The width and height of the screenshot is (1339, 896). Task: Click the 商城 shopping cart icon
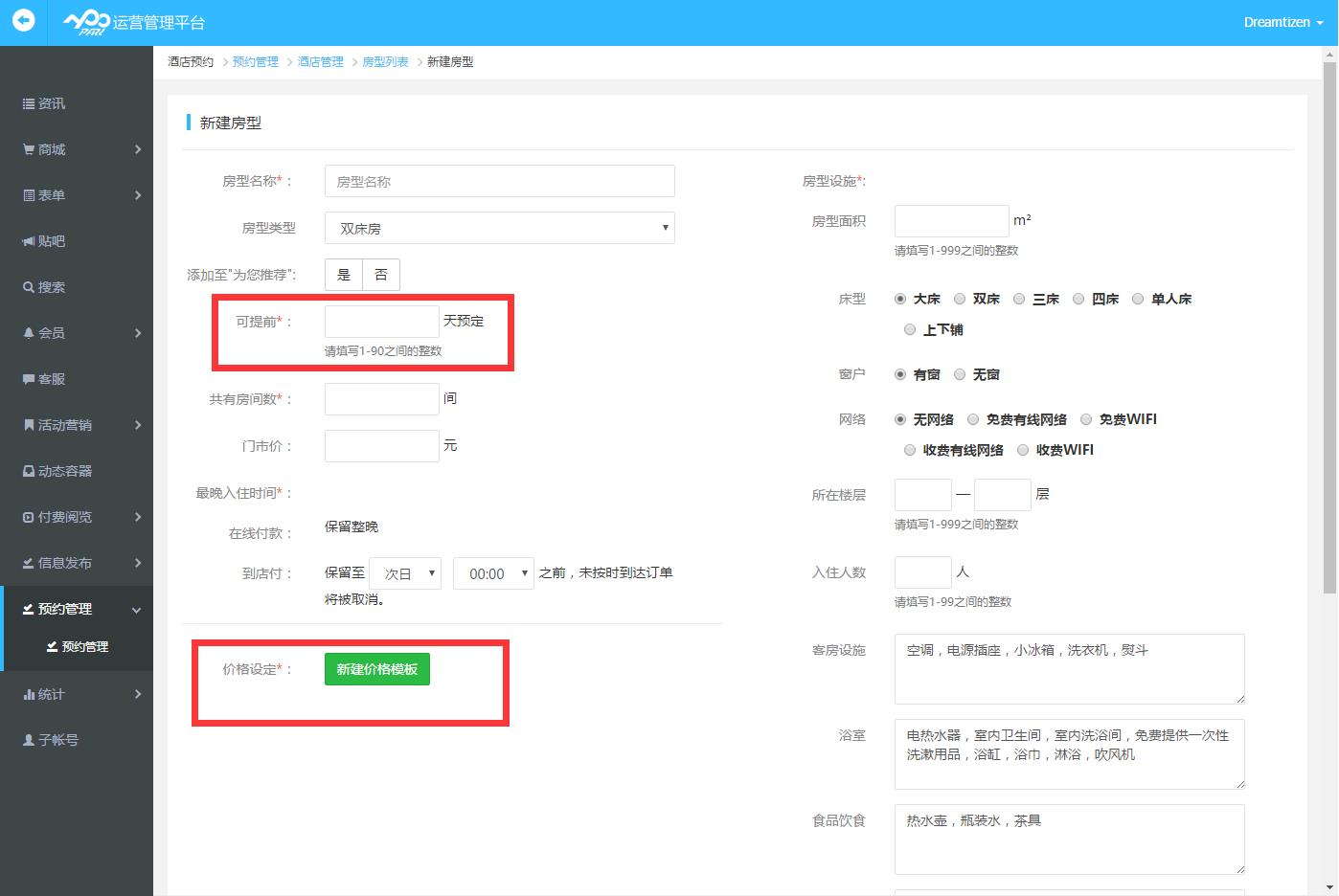click(29, 149)
